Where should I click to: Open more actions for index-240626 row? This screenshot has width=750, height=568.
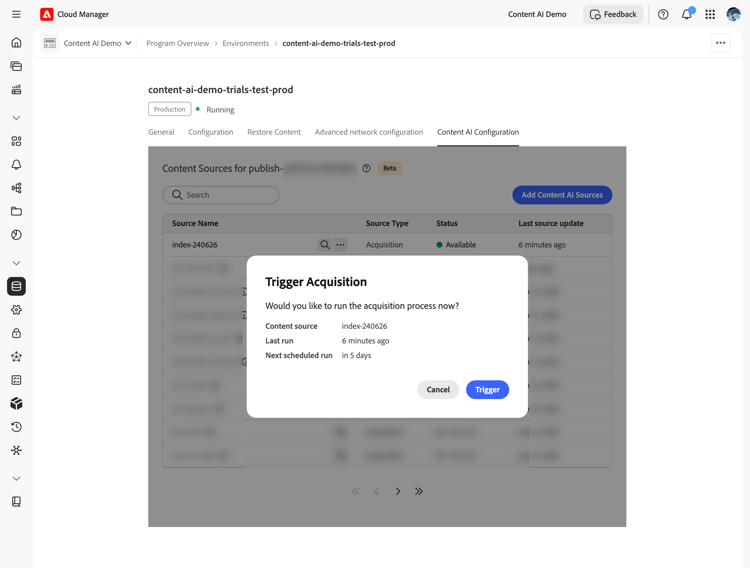click(340, 245)
